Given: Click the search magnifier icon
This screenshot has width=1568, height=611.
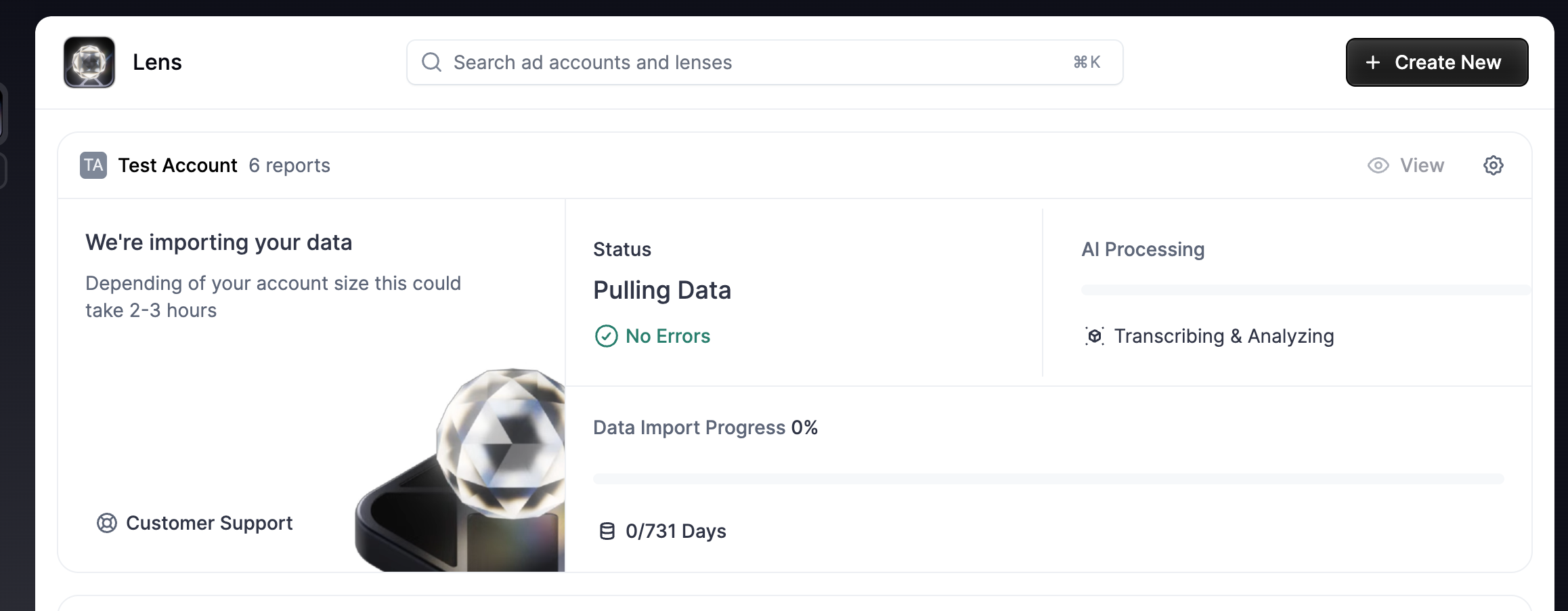Looking at the screenshot, I should [x=431, y=62].
